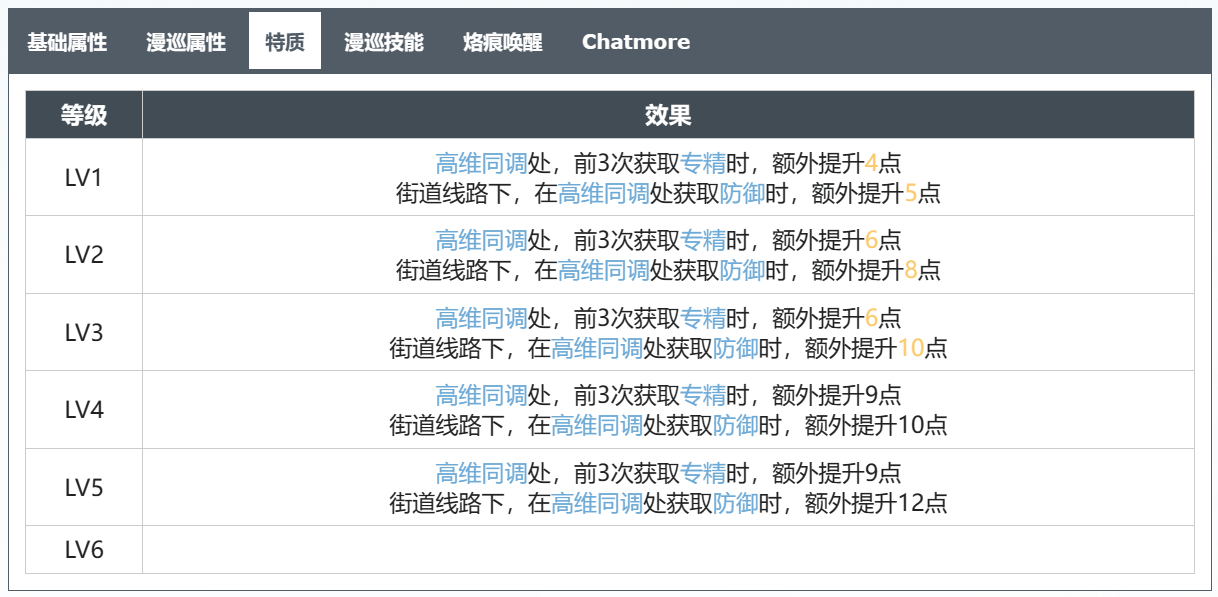Screen dimensions: 1218x597
Task: Click the 防御 link in LV1 row
Action: (x=742, y=193)
